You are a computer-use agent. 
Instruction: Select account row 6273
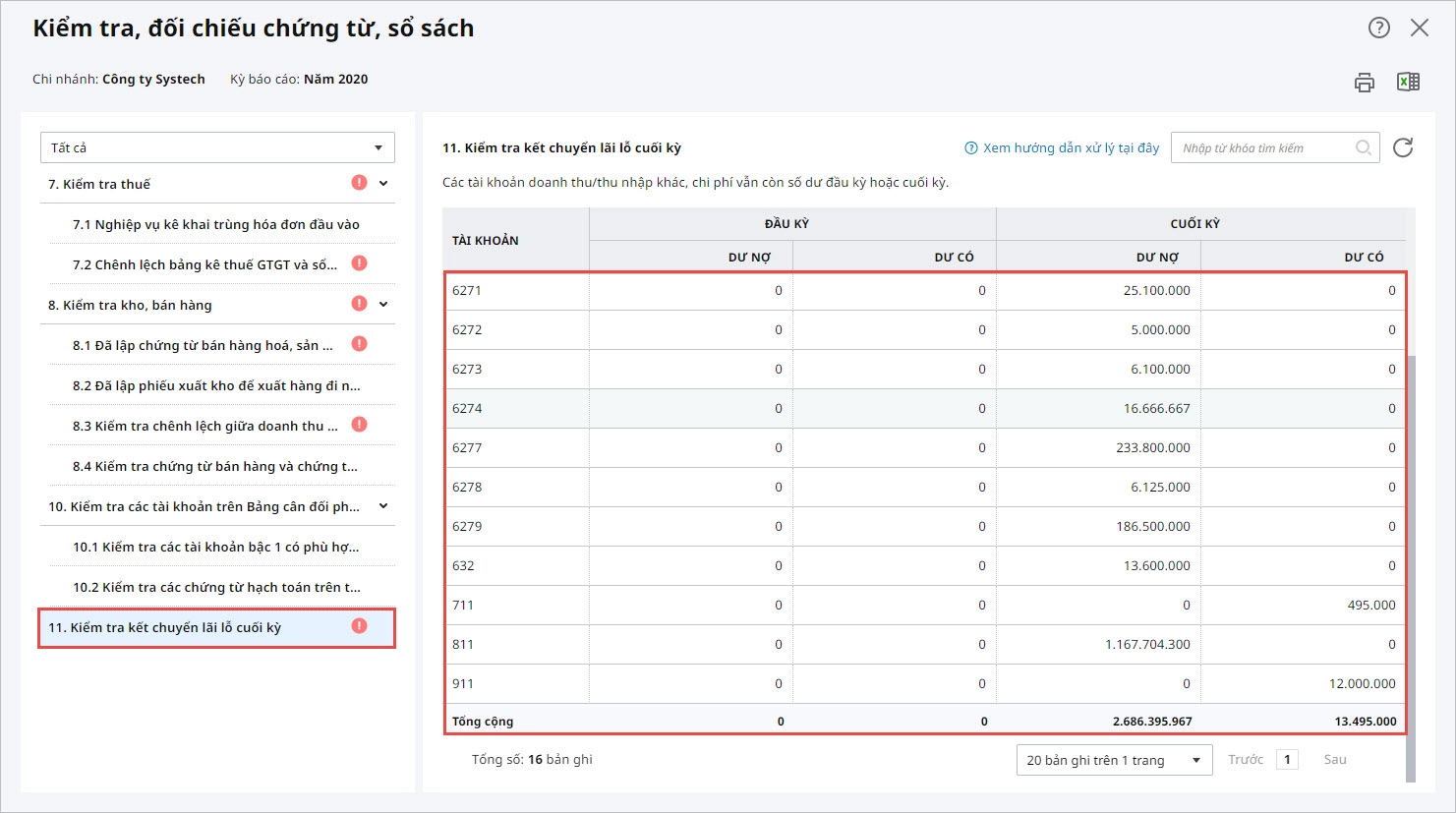924,369
